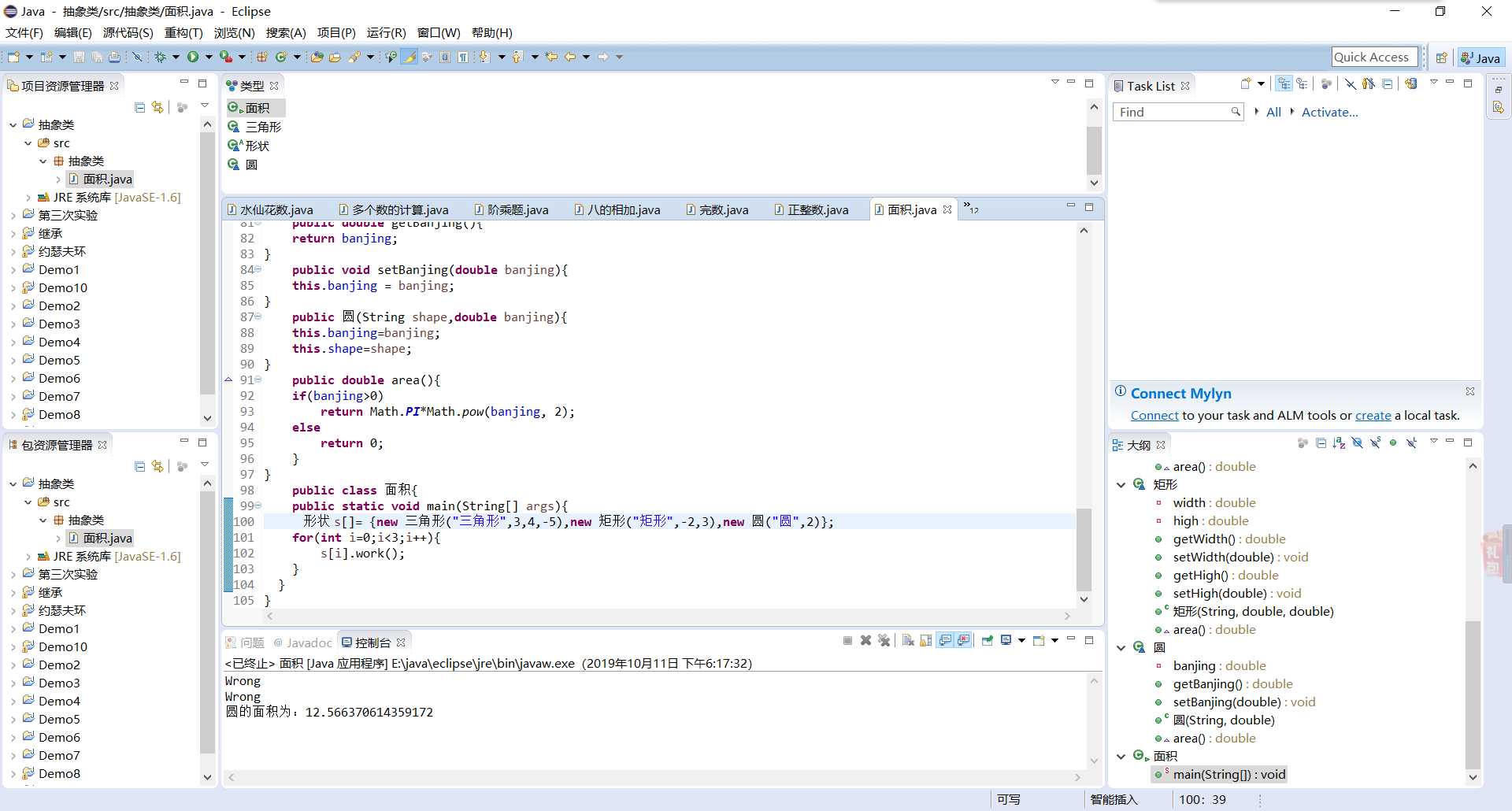Viewport: 1512px width, 811px height.
Task: Open New Task dropdown arrow in Task List
Action: tap(1261, 83)
